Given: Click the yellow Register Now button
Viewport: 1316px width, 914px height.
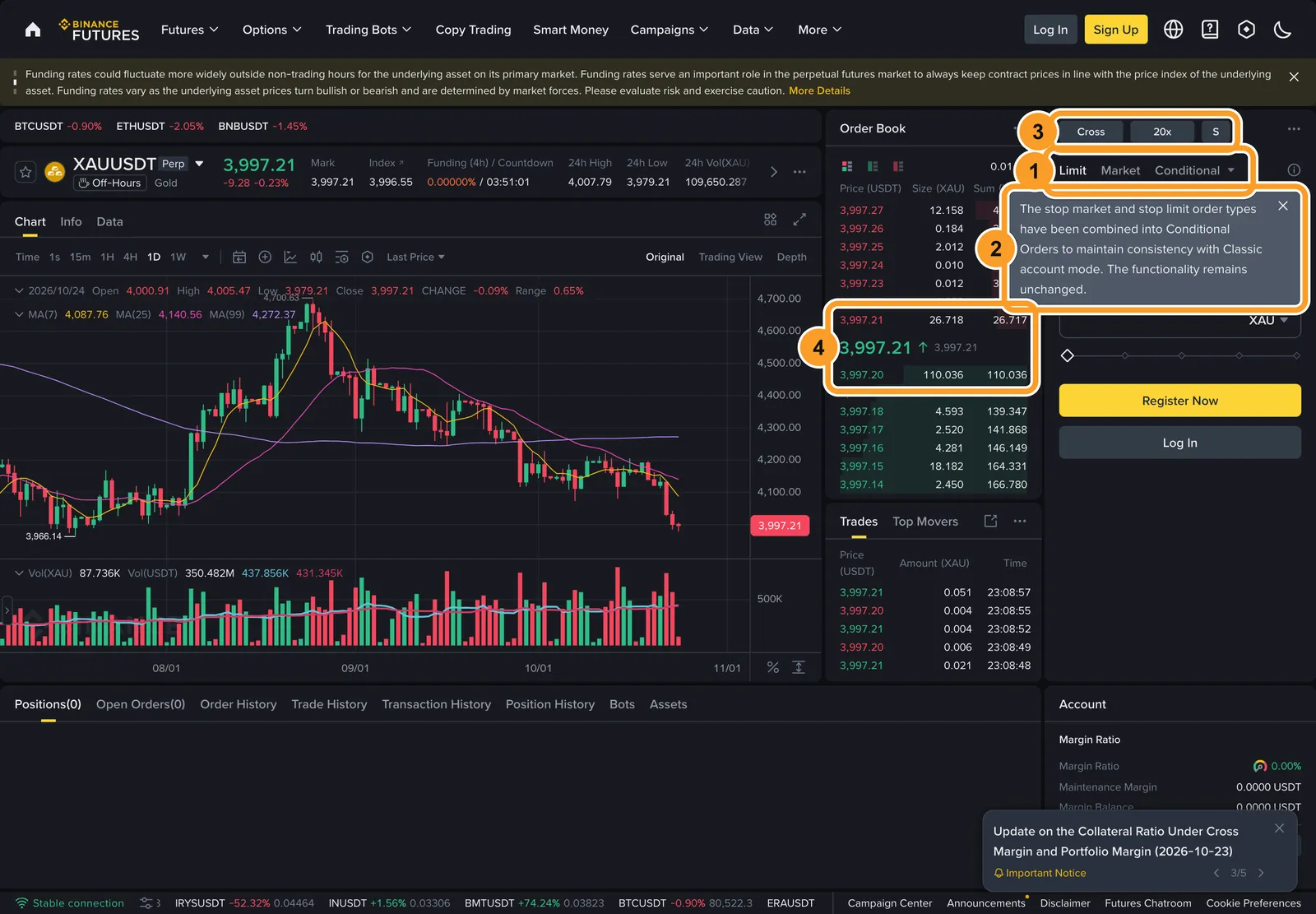Looking at the screenshot, I should tap(1179, 401).
